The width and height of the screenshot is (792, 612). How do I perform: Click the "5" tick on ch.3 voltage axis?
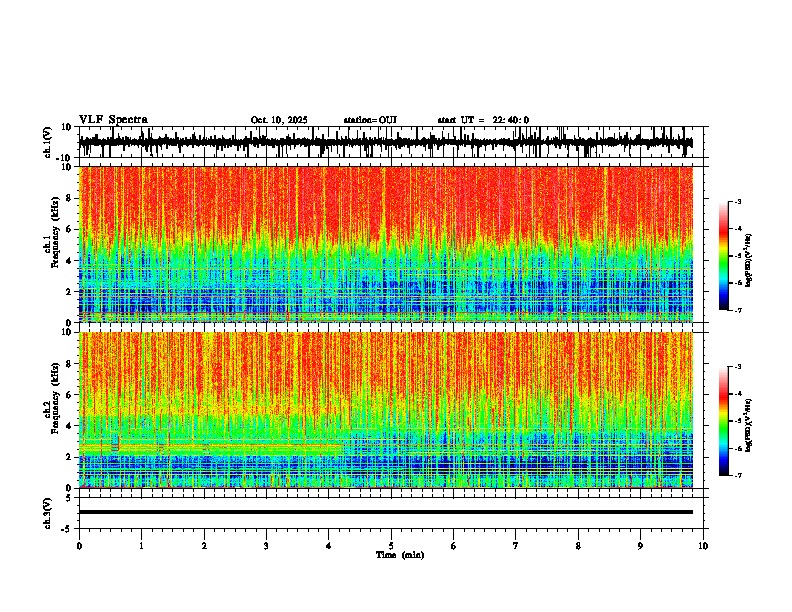(x=69, y=497)
